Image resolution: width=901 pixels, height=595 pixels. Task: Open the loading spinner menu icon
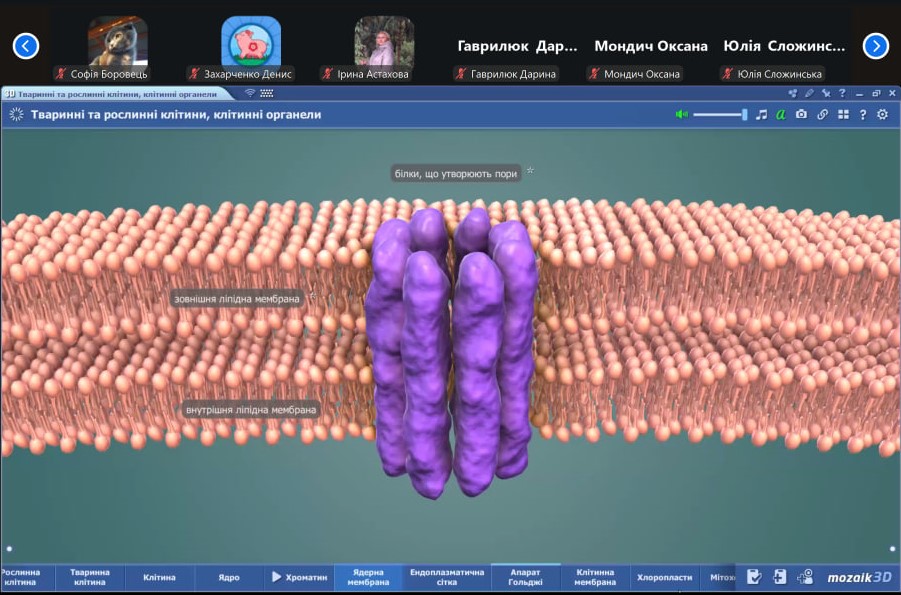coord(16,114)
